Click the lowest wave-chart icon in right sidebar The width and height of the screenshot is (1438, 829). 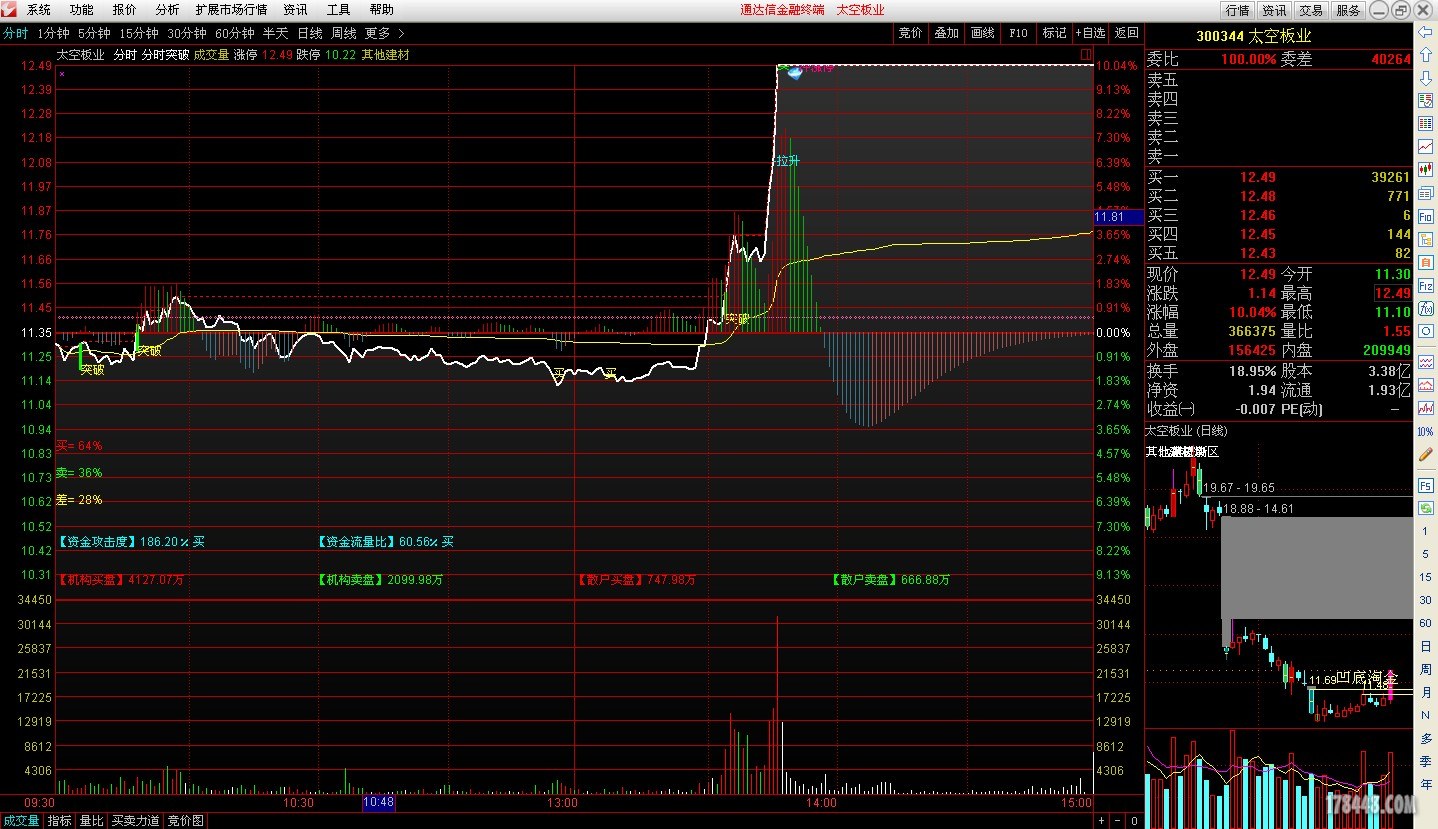1425,408
